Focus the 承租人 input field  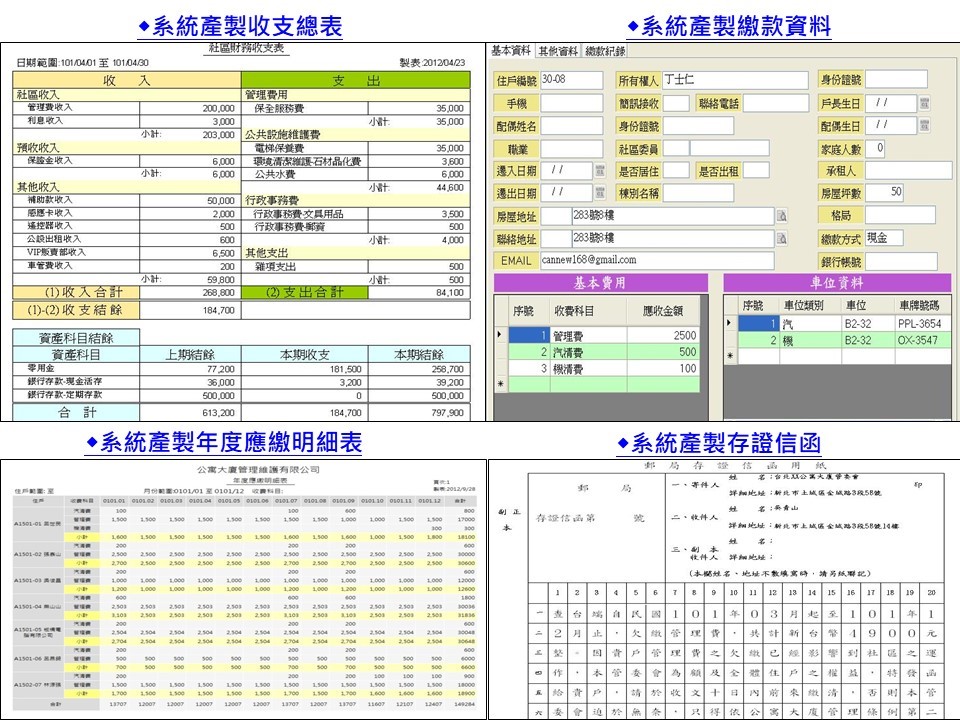click(x=908, y=170)
